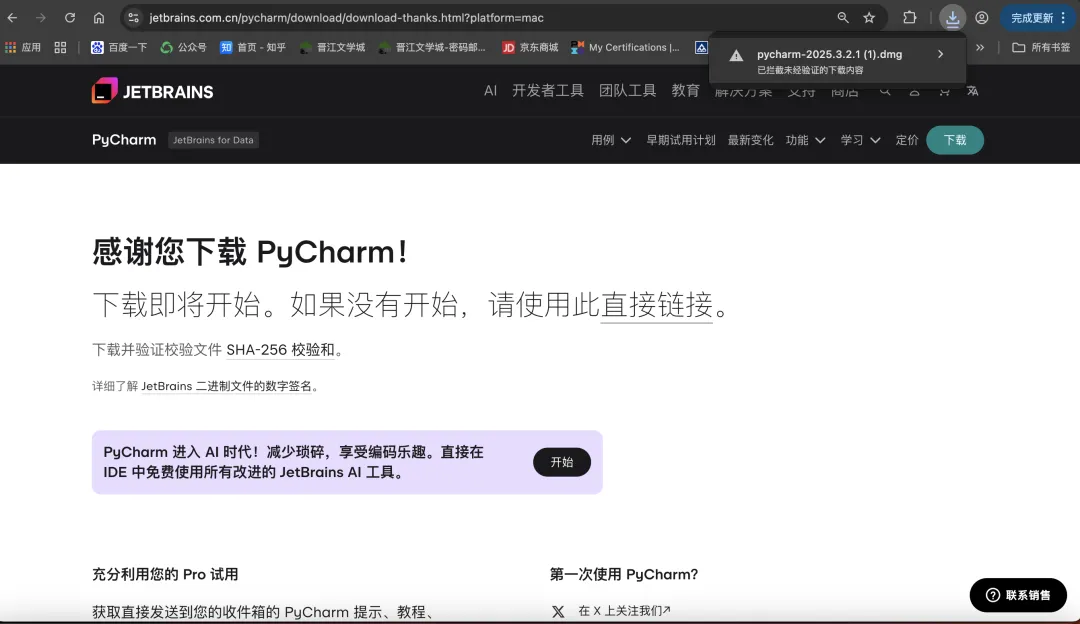The image size is (1080, 624).
Task: Click the address bar URL
Action: pos(346,18)
